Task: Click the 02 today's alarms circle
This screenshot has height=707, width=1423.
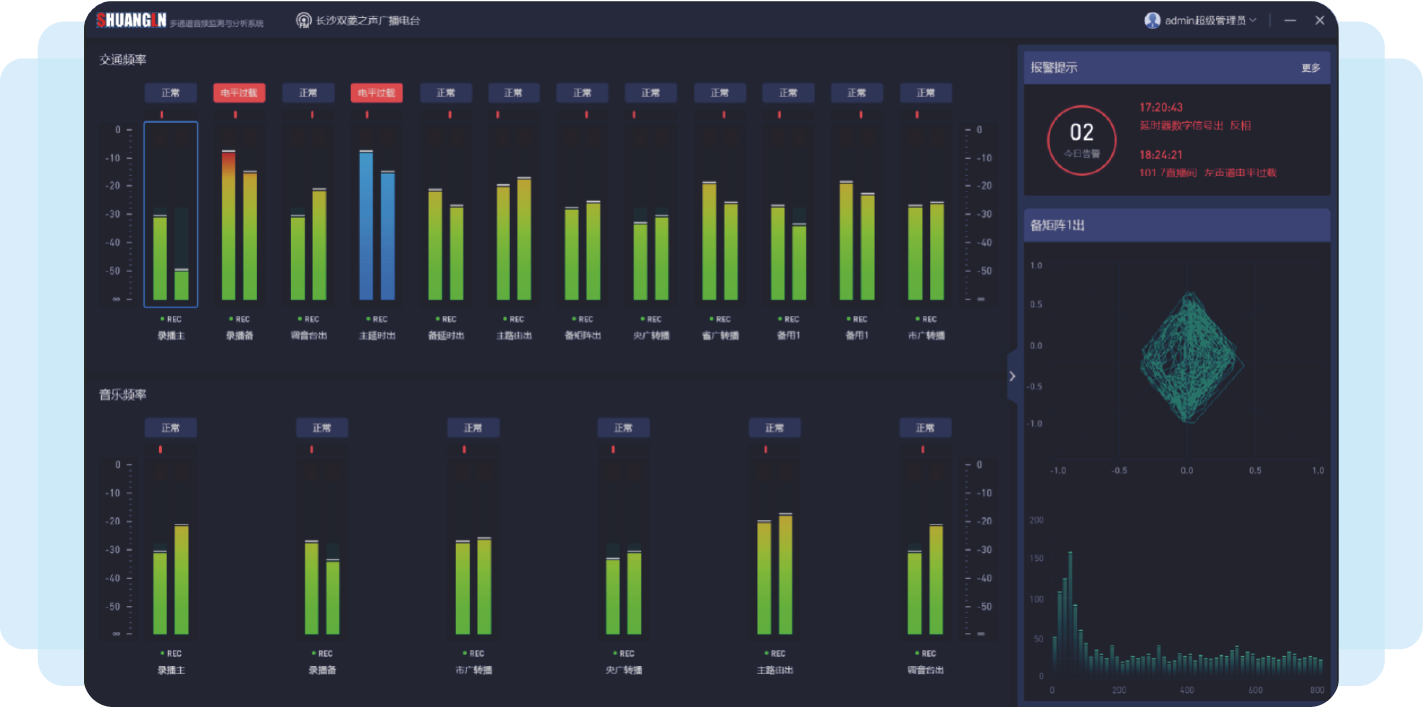Action: (x=1081, y=138)
